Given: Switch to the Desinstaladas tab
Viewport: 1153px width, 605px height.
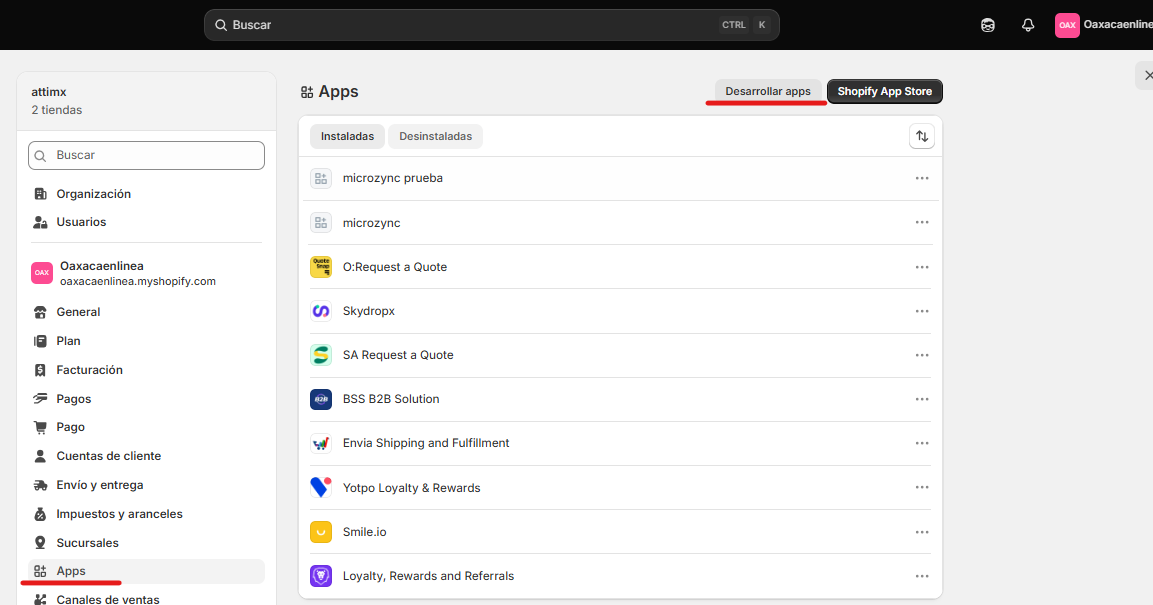Looking at the screenshot, I should [x=435, y=136].
